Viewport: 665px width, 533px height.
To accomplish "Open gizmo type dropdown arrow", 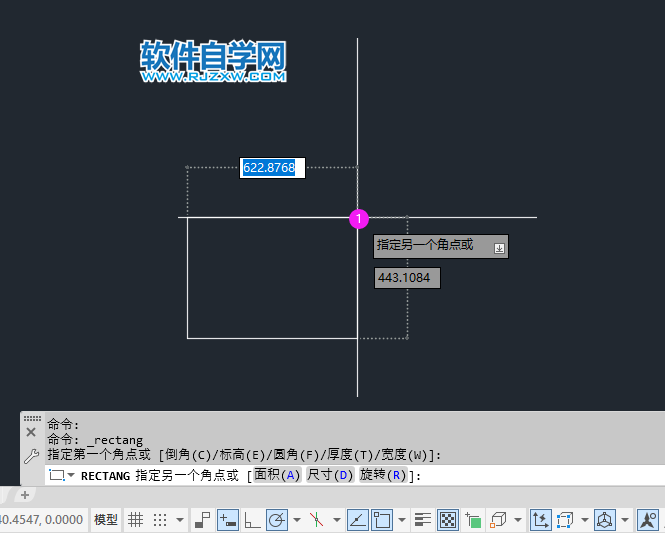I will coord(625,520).
